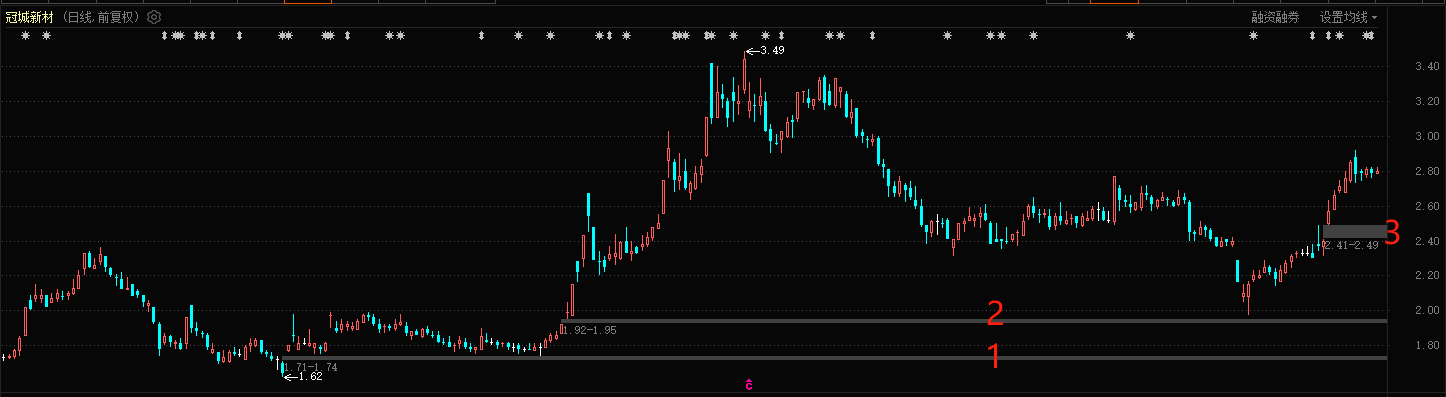Click the 1.92-1.95 gap label

[x=589, y=329]
